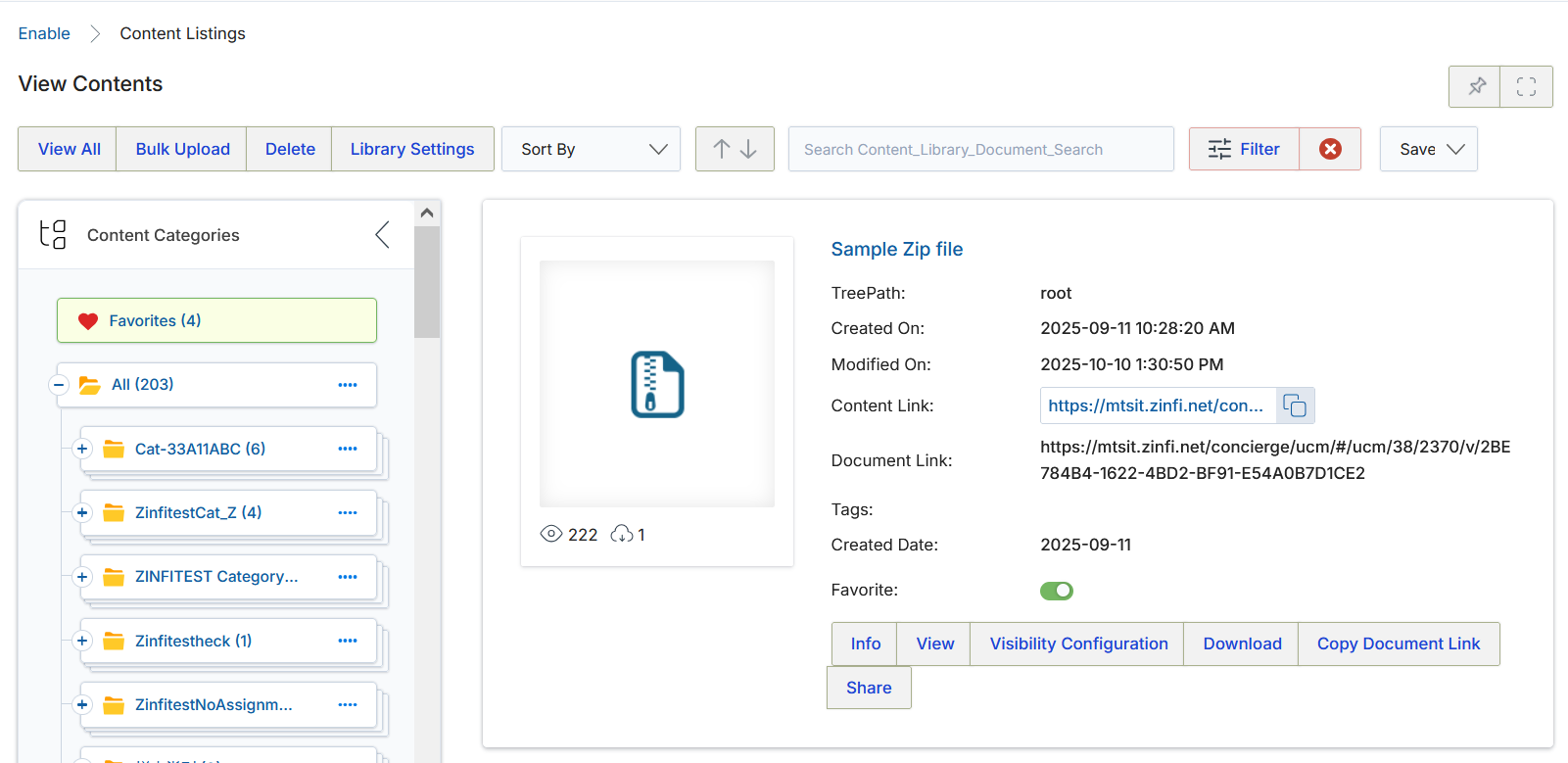Click the pin icon button

[x=1475, y=87]
